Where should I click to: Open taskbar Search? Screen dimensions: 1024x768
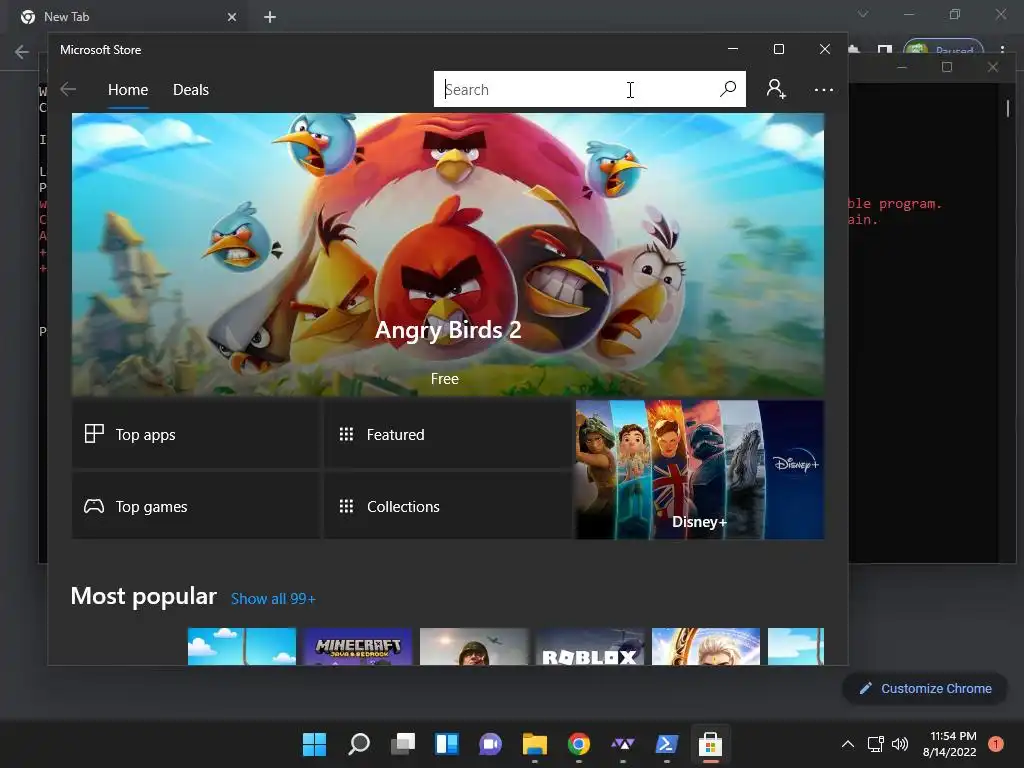tap(359, 744)
